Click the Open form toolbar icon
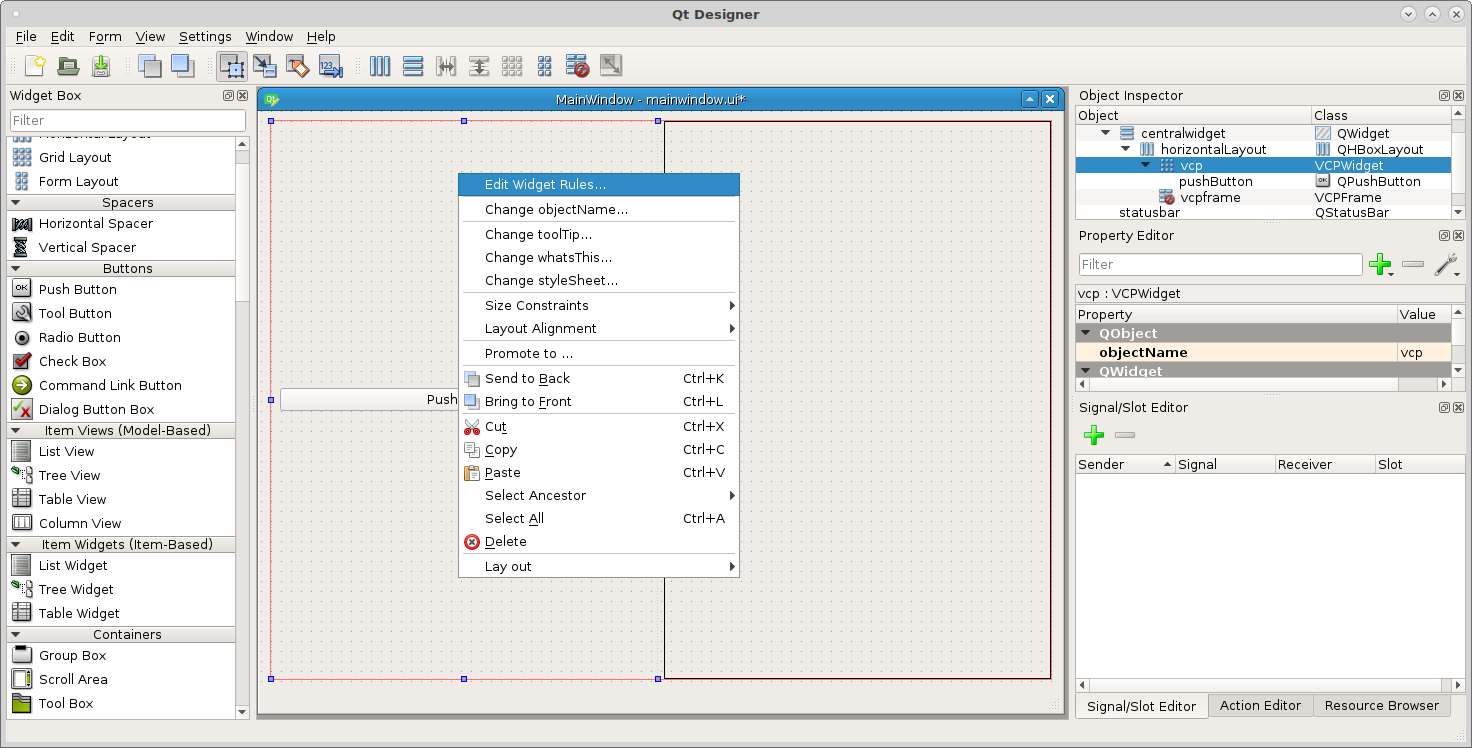The height and width of the screenshot is (748, 1472). pos(68,66)
